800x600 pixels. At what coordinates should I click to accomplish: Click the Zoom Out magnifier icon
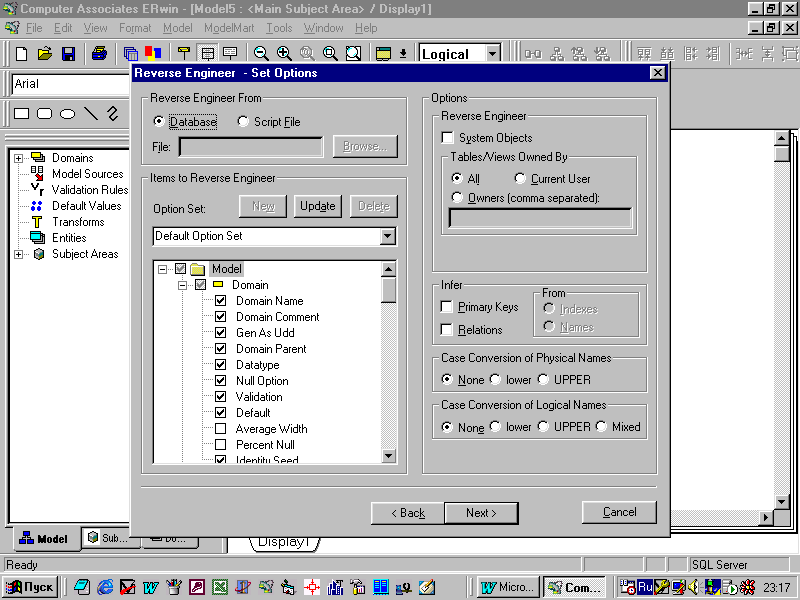coord(261,54)
